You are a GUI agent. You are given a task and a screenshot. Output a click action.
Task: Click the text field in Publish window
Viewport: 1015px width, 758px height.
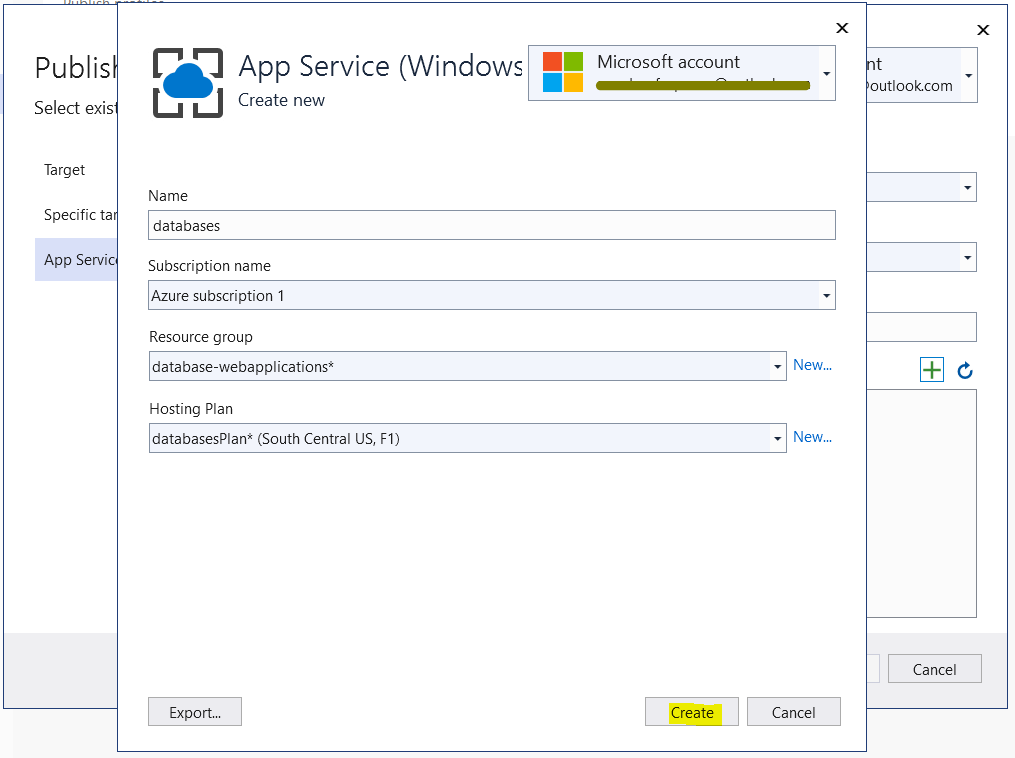coord(922,327)
